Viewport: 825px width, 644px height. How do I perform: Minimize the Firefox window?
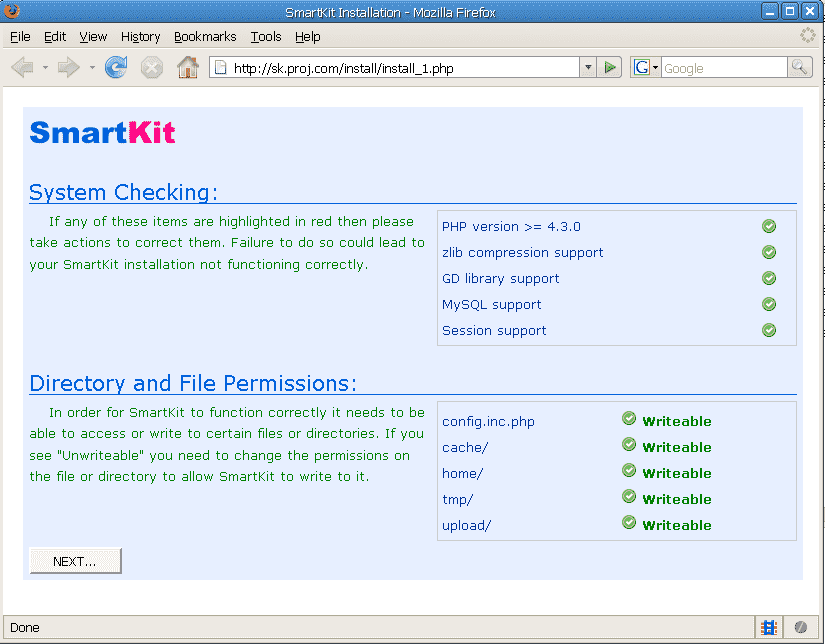(x=770, y=11)
